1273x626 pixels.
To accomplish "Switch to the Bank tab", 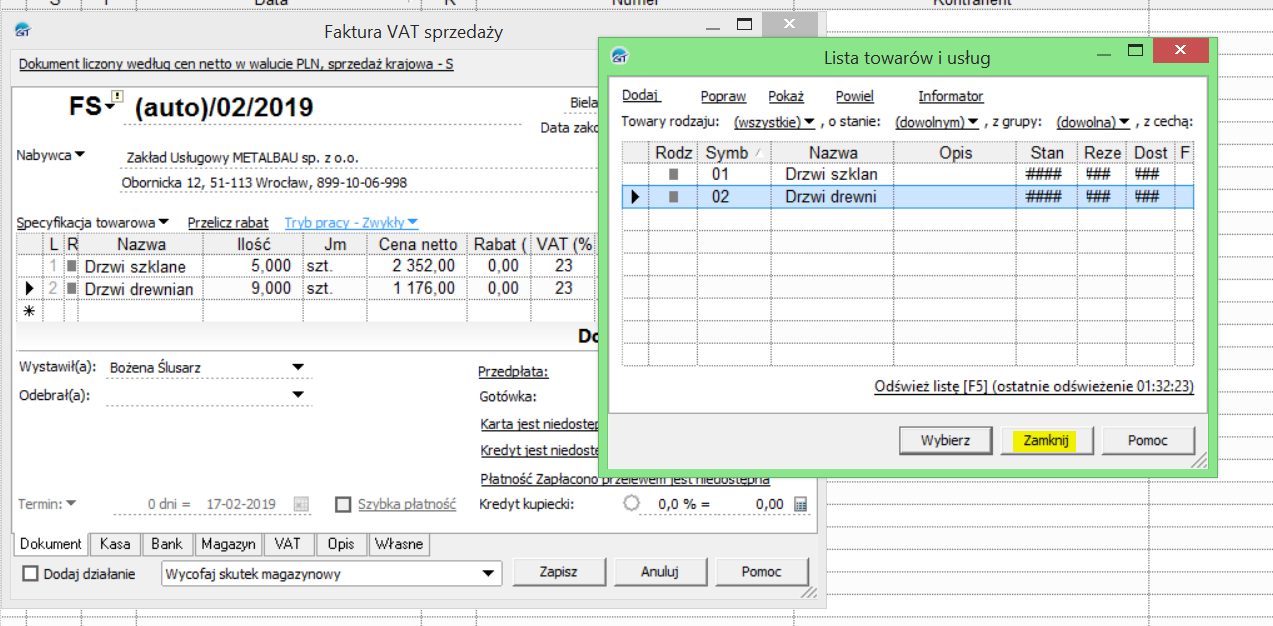I will click(167, 544).
